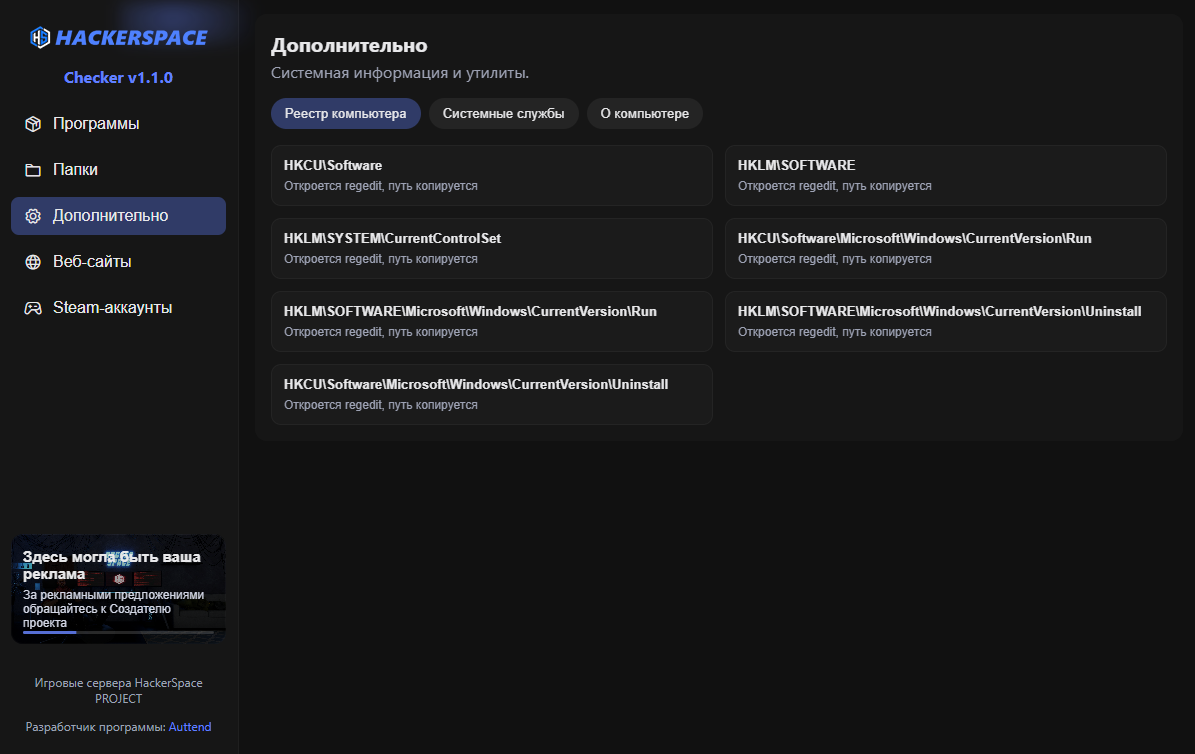This screenshot has height=754, width=1195.
Task: Click the box icon beside Программы
Action: [33, 124]
